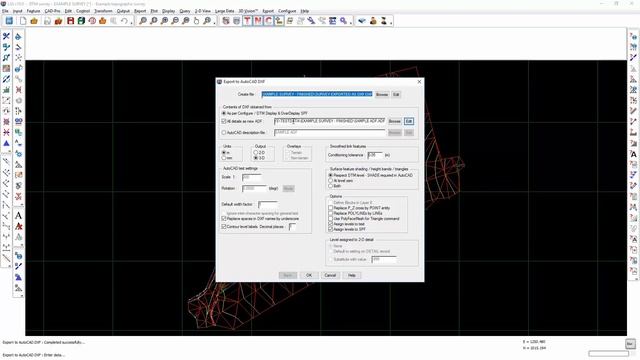Click the Conditioning tolerance input field

click(x=375, y=155)
